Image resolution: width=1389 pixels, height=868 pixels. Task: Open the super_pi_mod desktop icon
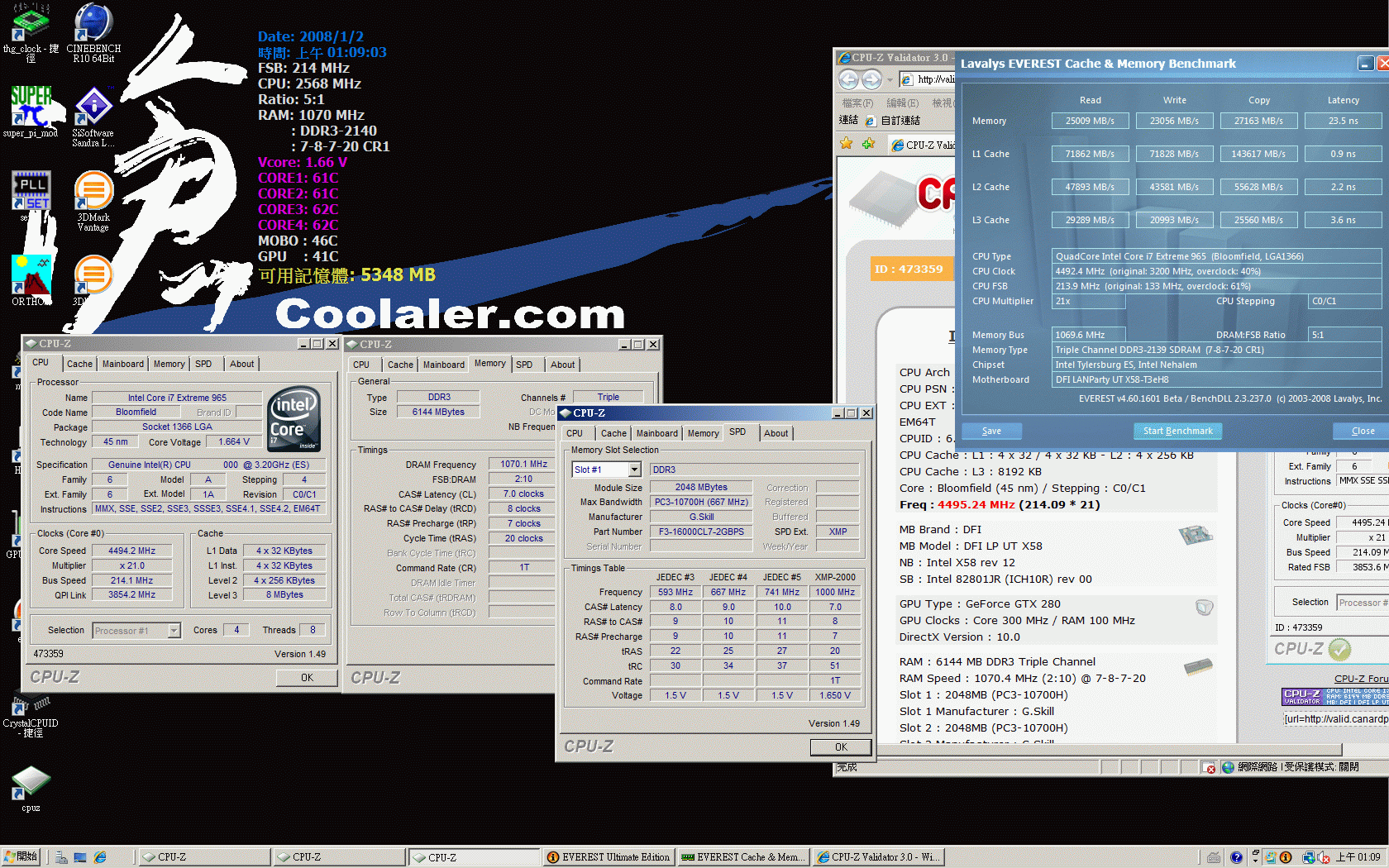[31, 111]
